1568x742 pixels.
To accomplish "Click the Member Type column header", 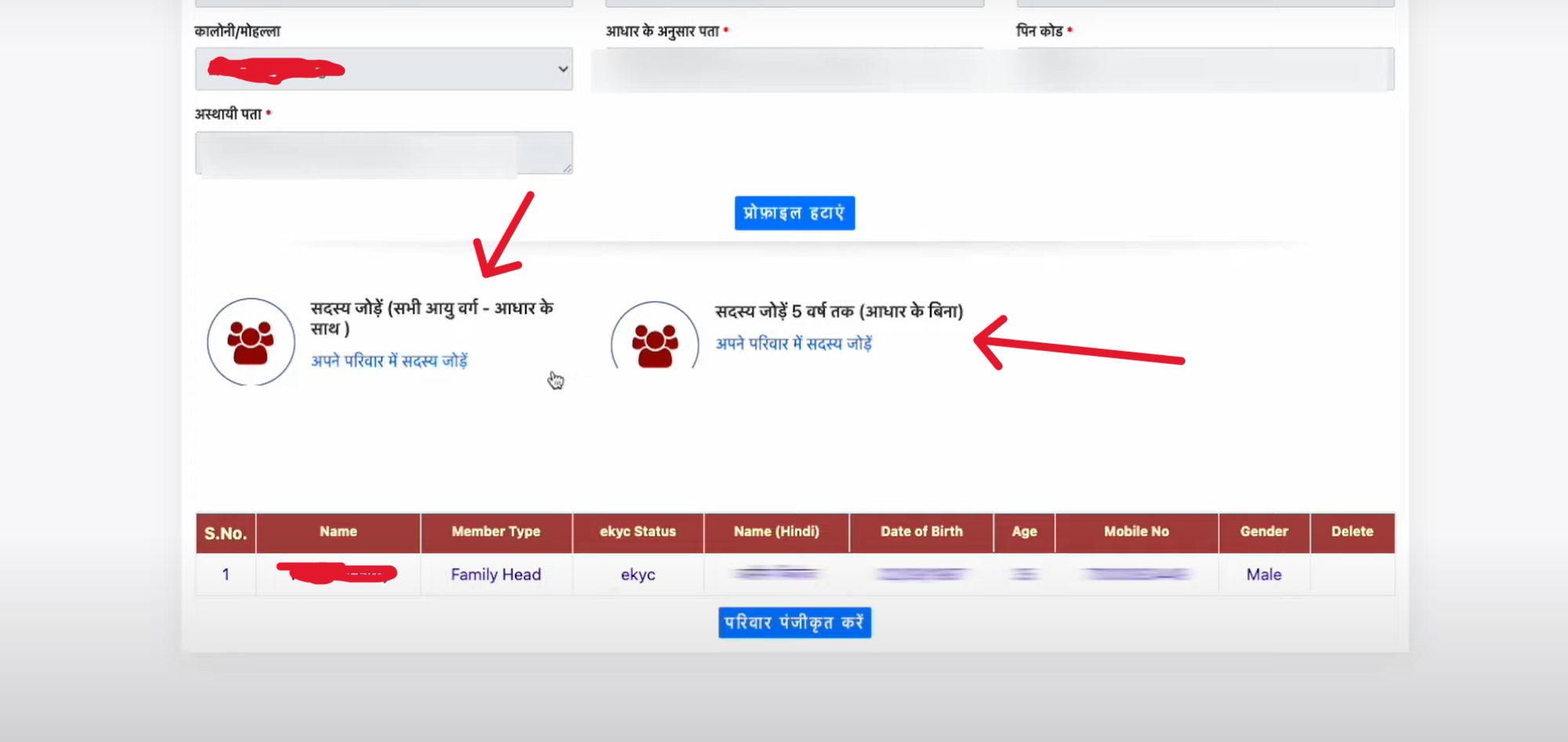I will pos(495,532).
